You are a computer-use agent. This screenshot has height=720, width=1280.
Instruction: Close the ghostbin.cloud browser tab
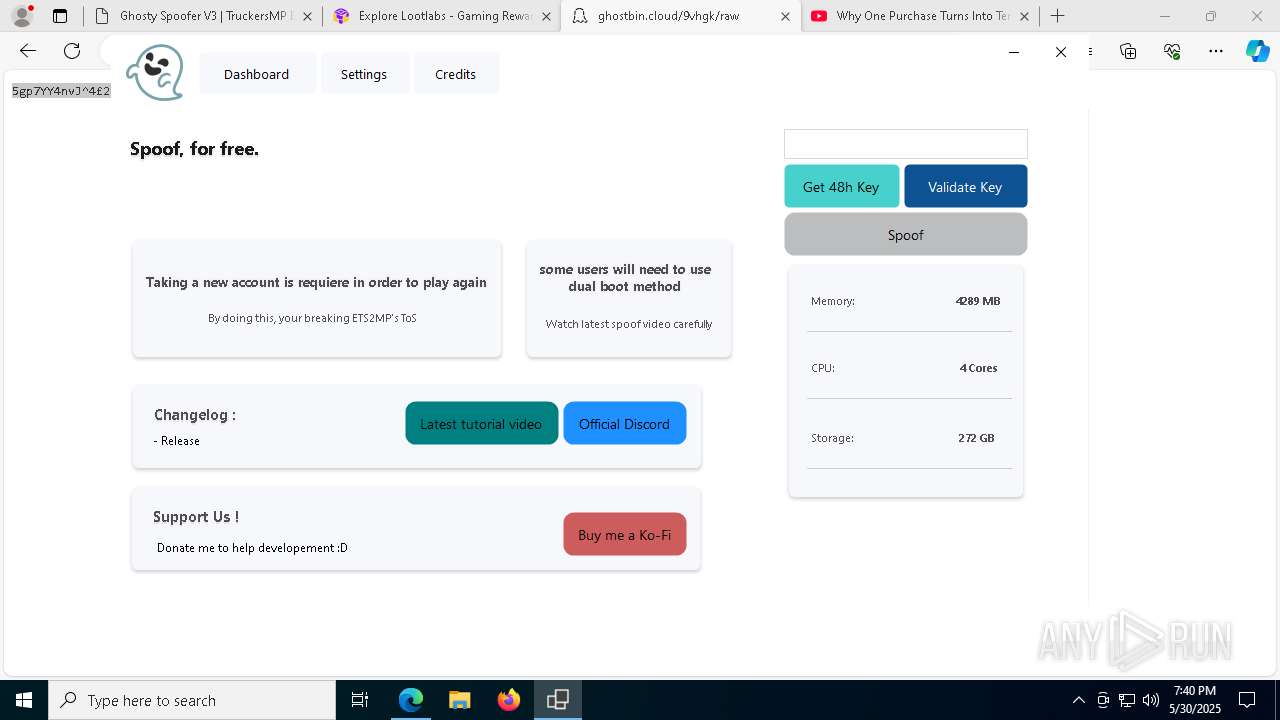(x=786, y=16)
